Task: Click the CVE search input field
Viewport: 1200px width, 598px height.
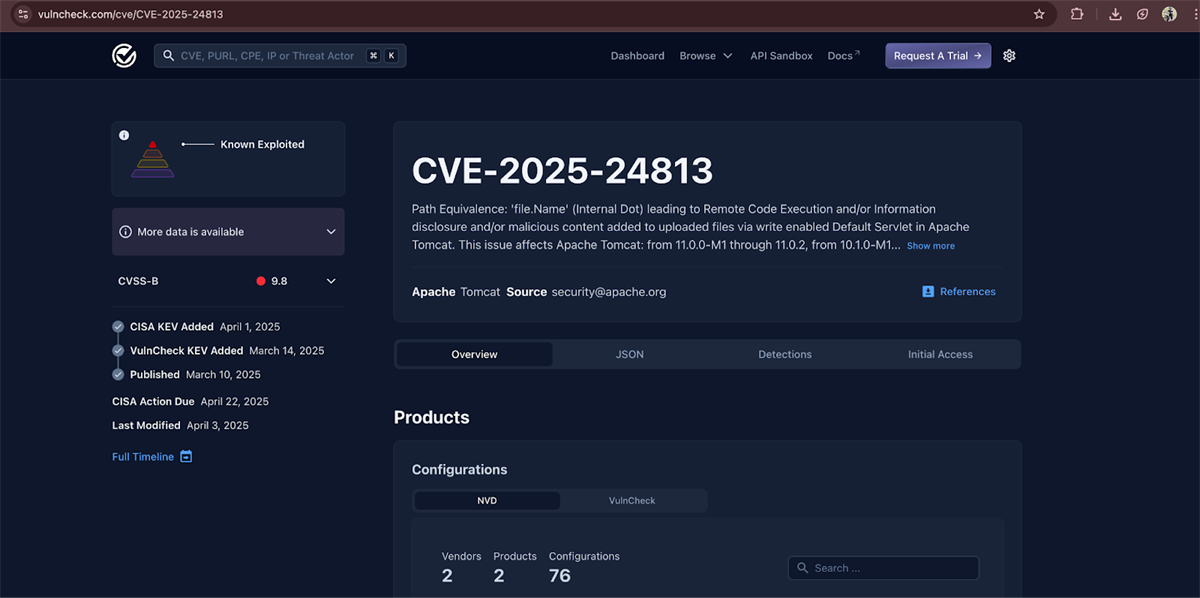Action: pyautogui.click(x=280, y=56)
